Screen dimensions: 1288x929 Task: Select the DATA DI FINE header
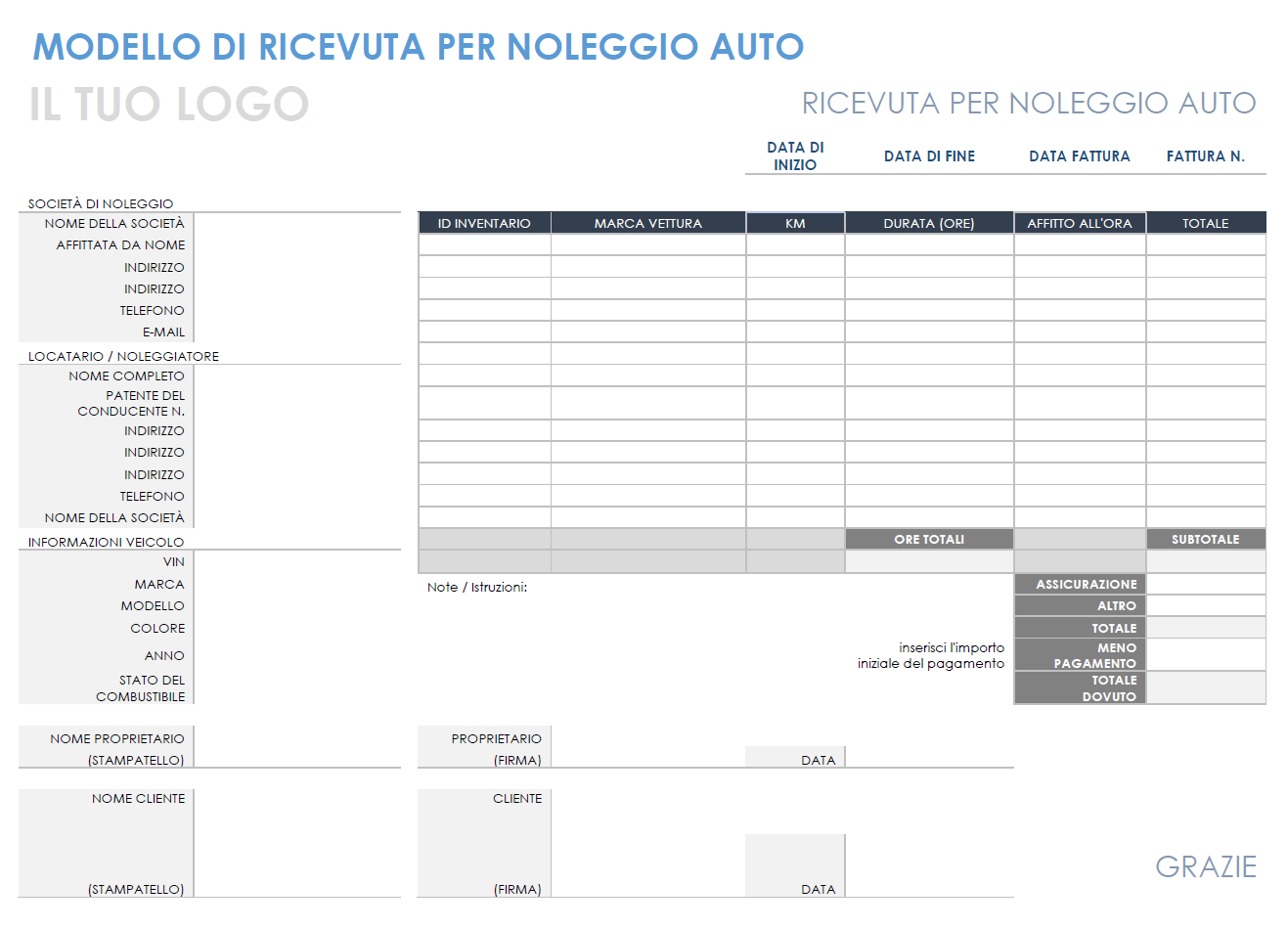[x=929, y=155]
